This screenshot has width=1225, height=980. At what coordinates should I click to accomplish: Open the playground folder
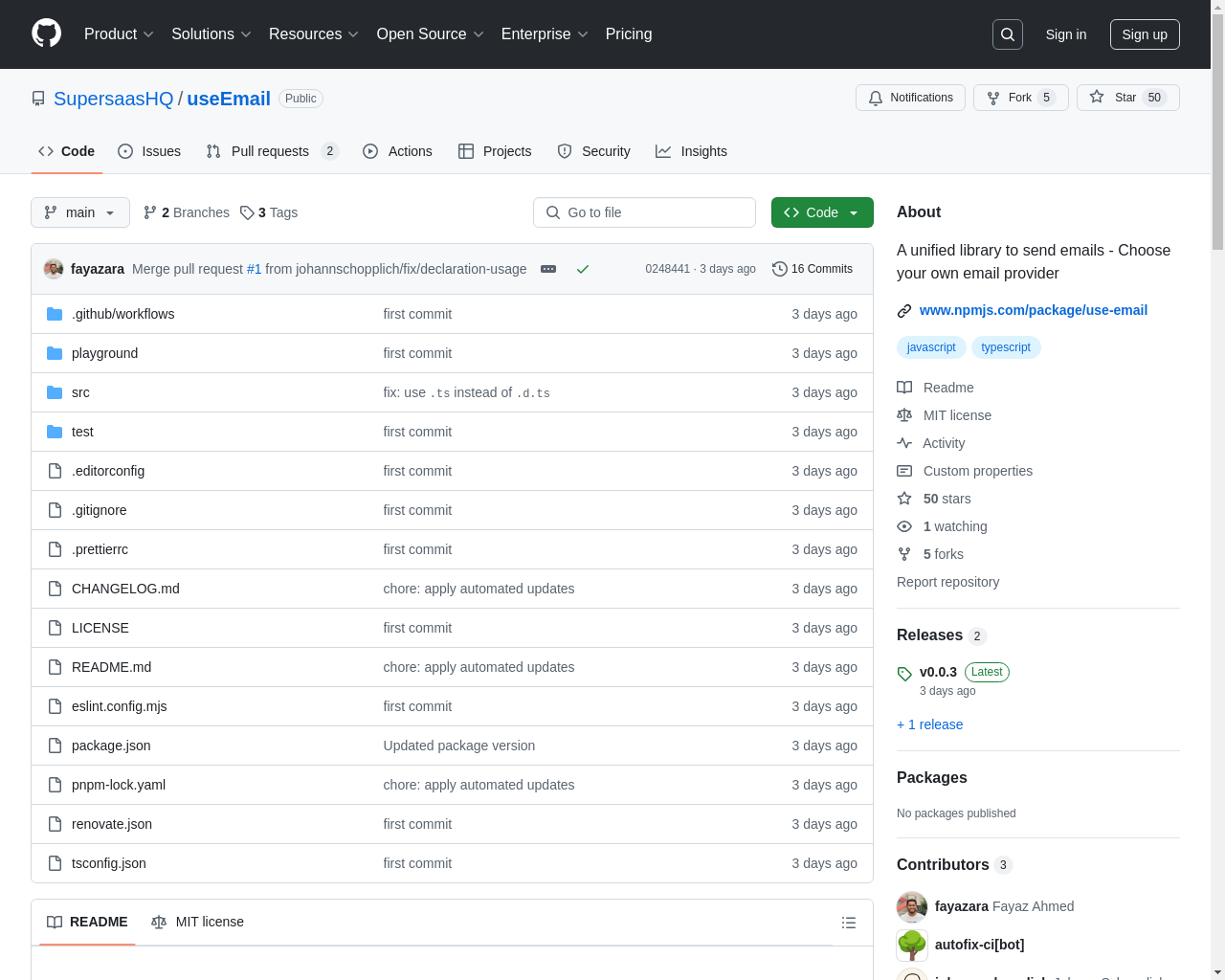point(104,353)
